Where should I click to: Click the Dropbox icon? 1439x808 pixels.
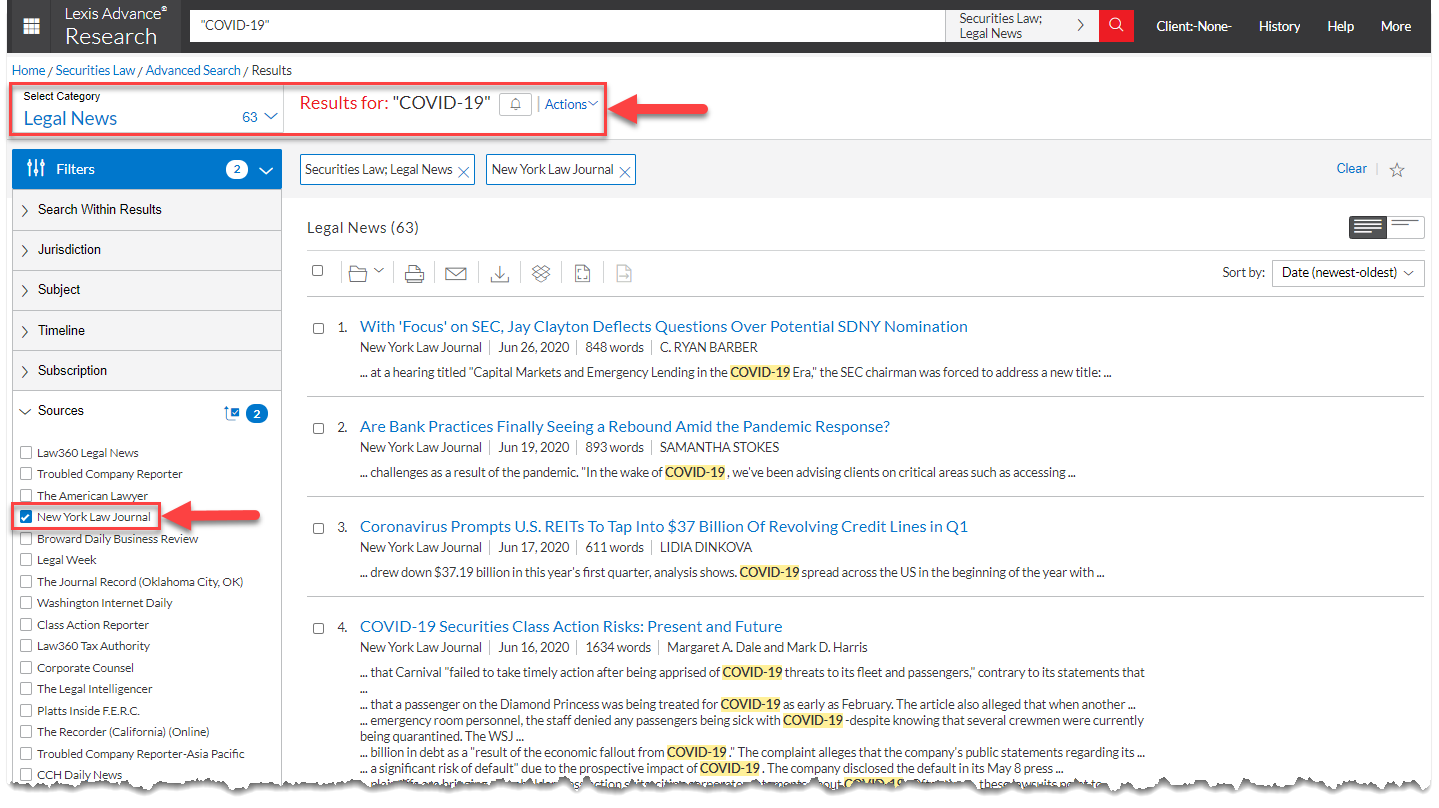coord(541,273)
